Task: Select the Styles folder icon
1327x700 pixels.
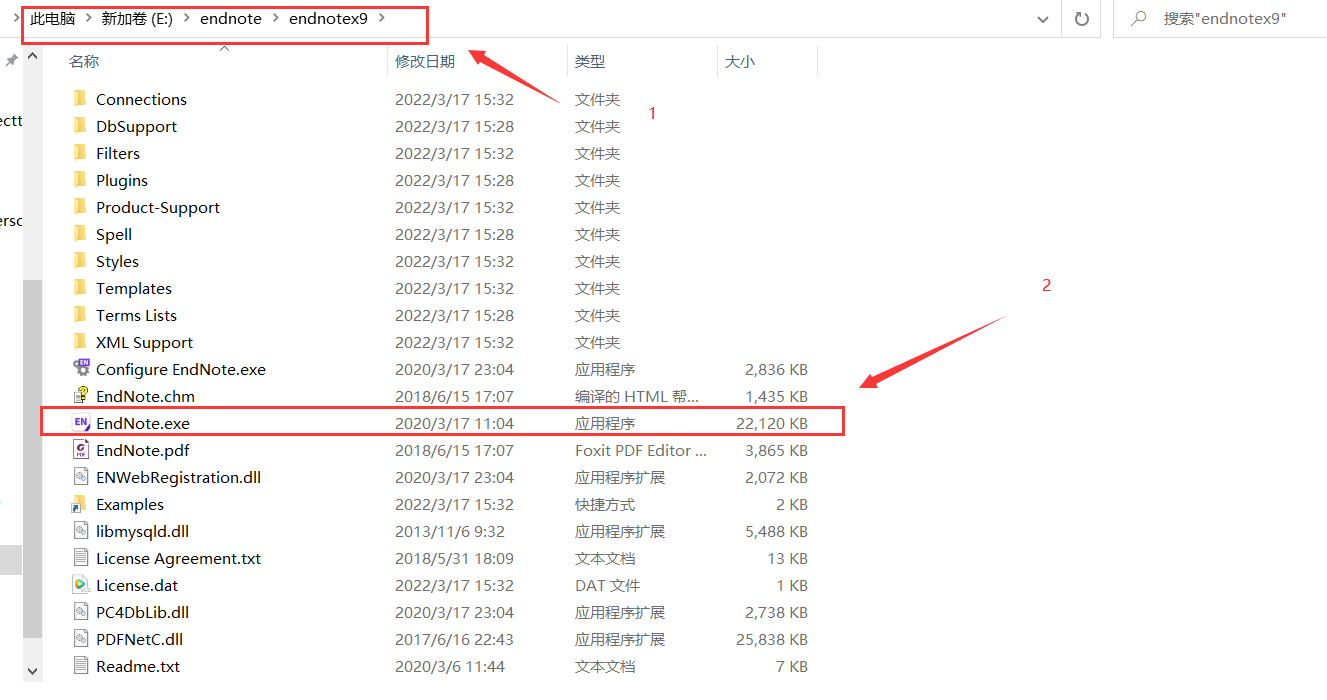Action: (80, 261)
